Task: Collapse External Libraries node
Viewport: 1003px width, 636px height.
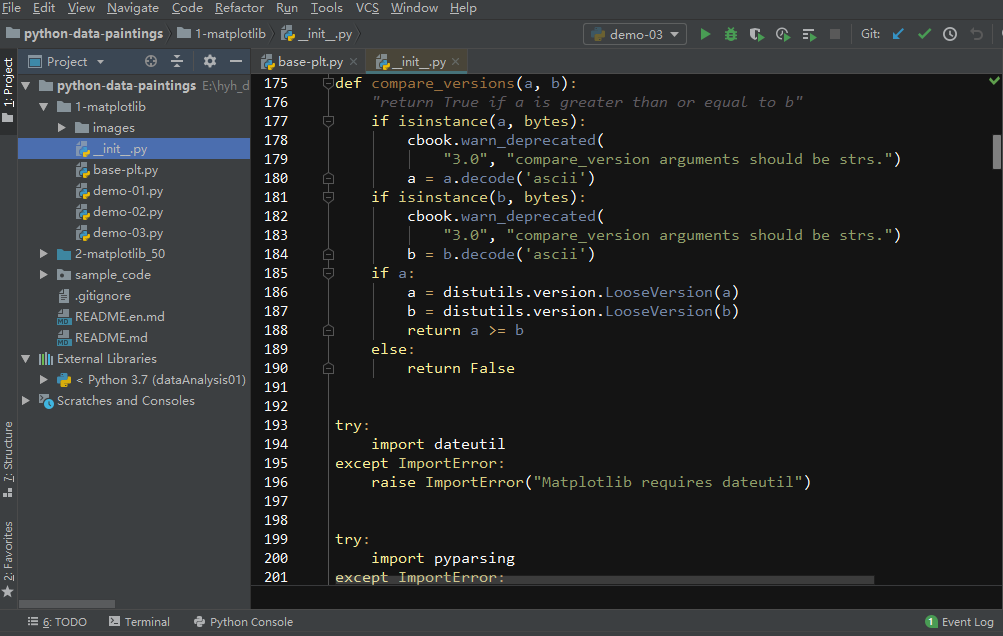Action: tap(26, 358)
